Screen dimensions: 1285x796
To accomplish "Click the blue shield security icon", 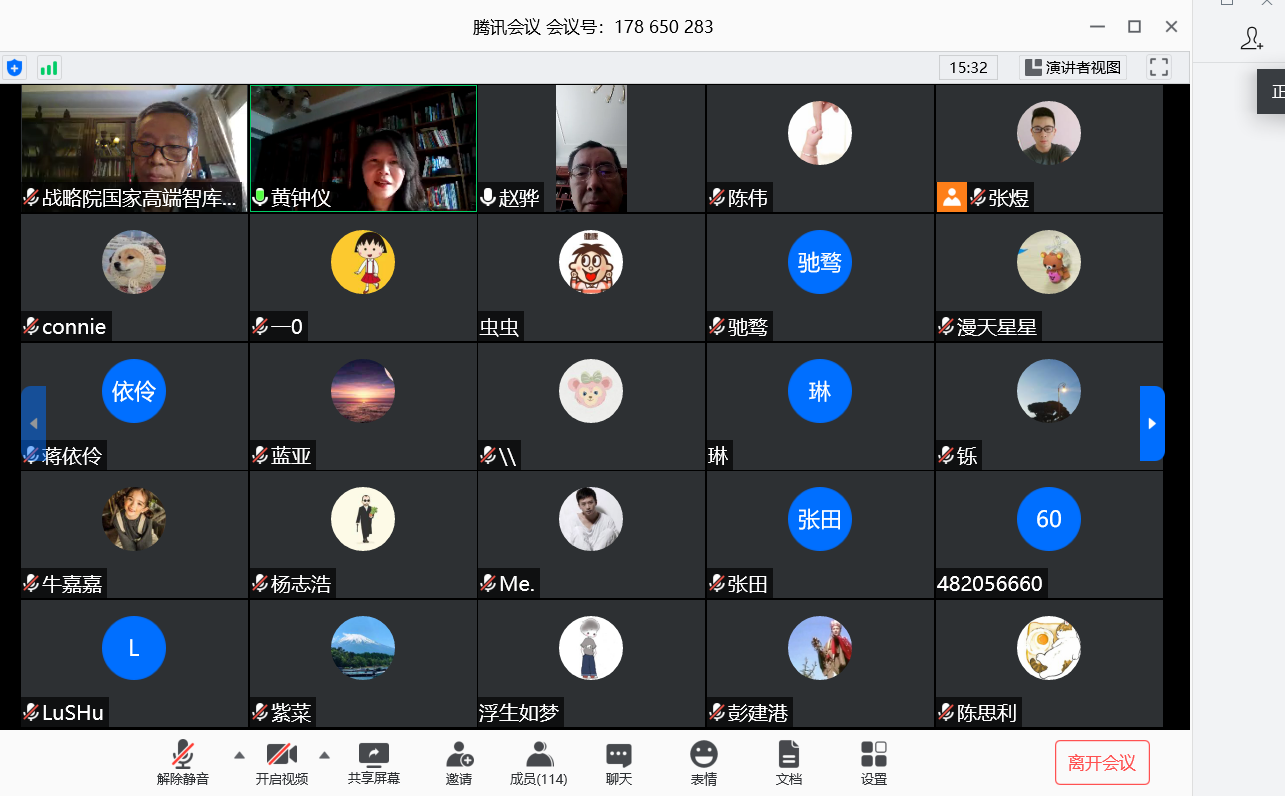I will tap(14, 68).
